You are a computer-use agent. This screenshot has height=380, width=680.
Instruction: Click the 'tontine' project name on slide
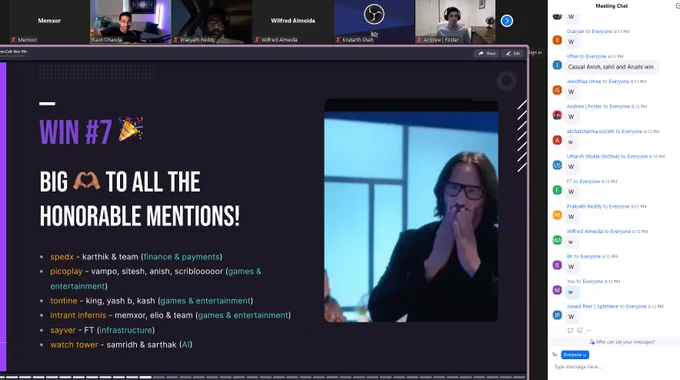pyautogui.click(x=63, y=301)
